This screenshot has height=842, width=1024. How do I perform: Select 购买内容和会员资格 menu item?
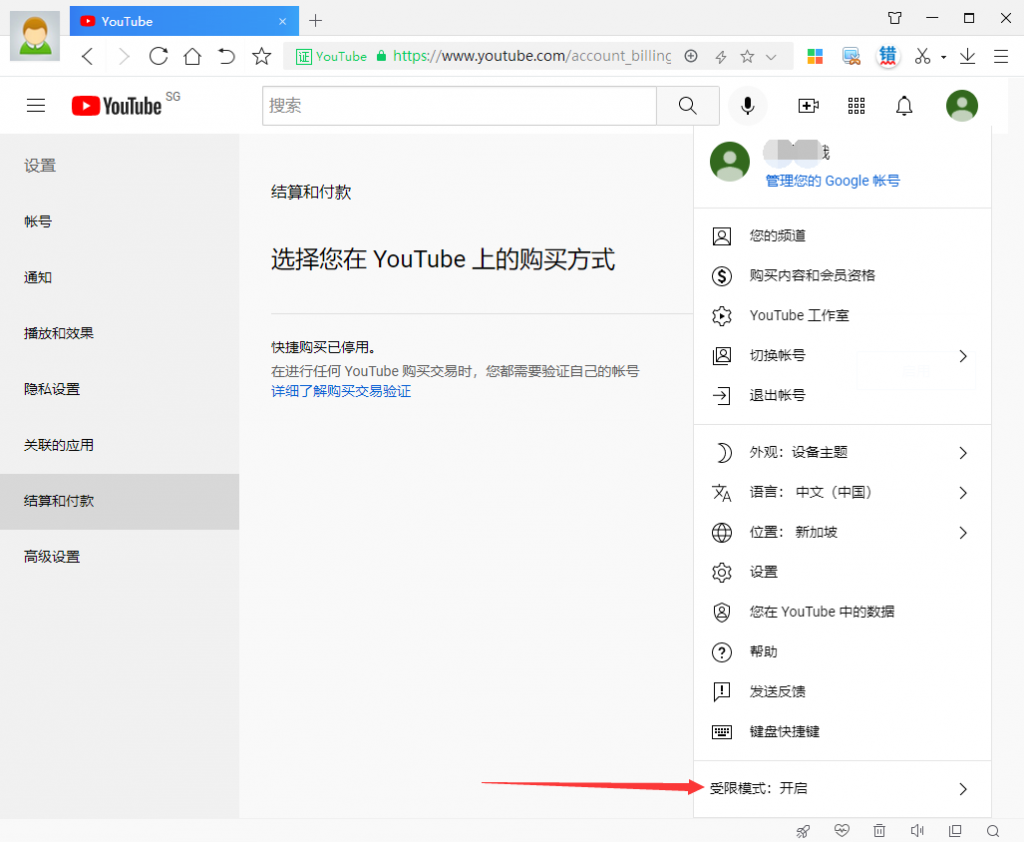point(842,276)
